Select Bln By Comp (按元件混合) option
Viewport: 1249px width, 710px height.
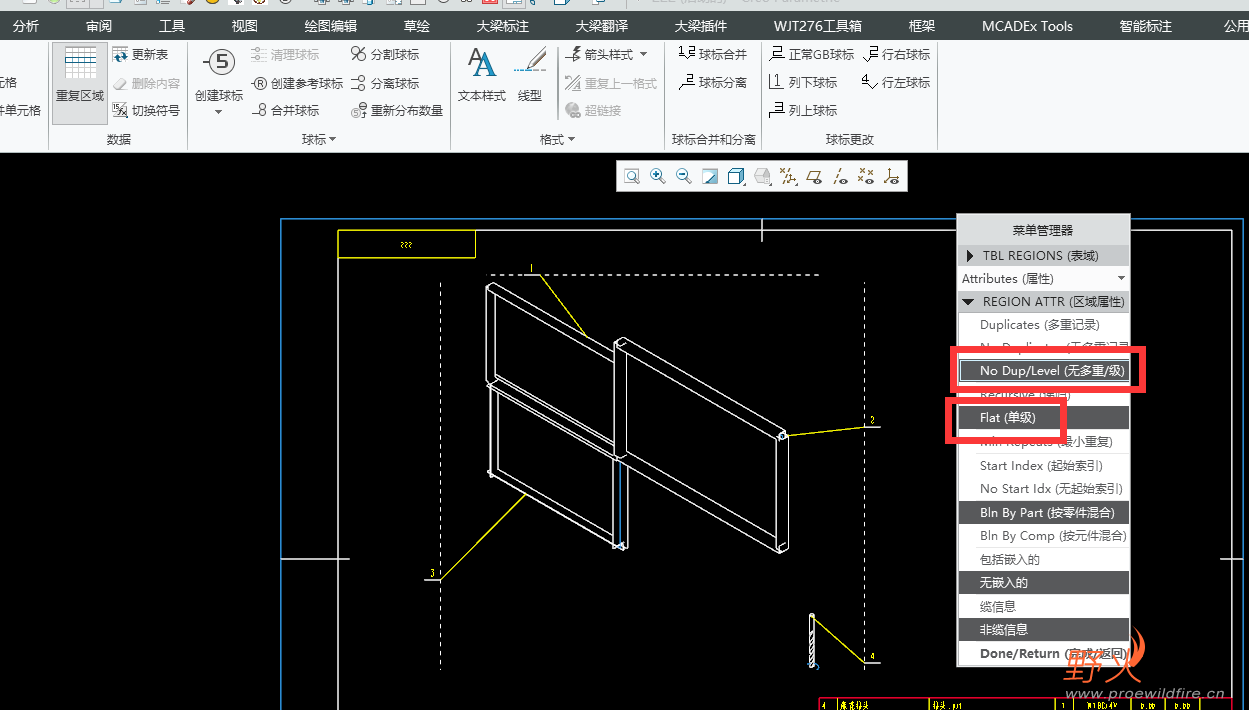click(x=1043, y=536)
